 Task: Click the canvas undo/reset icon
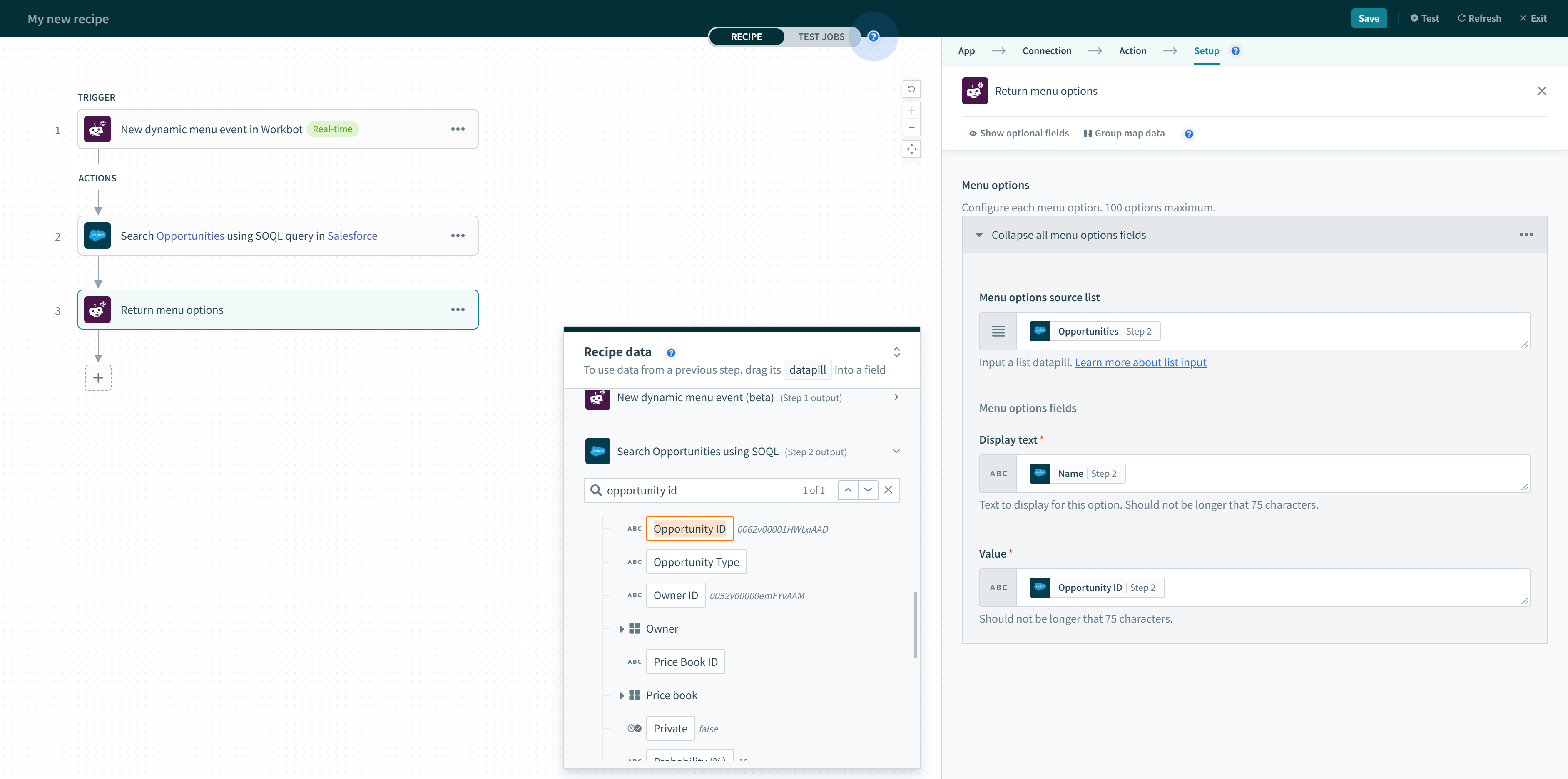click(x=911, y=89)
